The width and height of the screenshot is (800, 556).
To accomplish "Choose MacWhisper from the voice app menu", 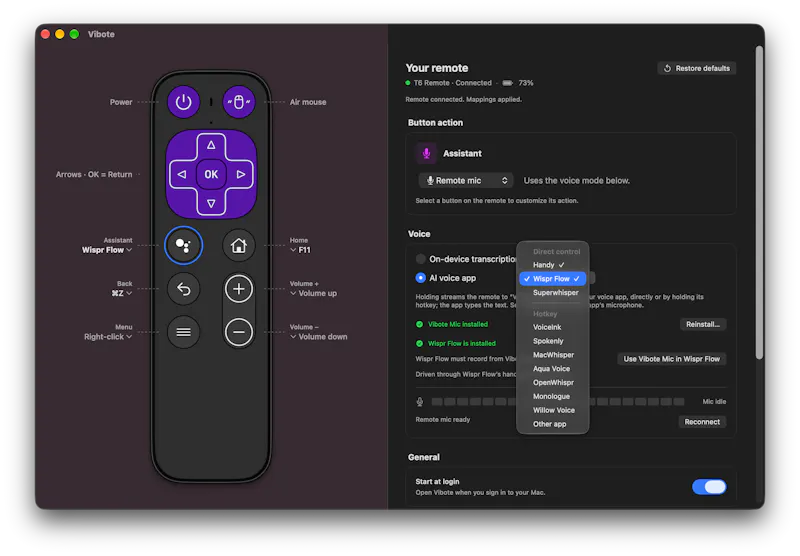I will point(553,355).
